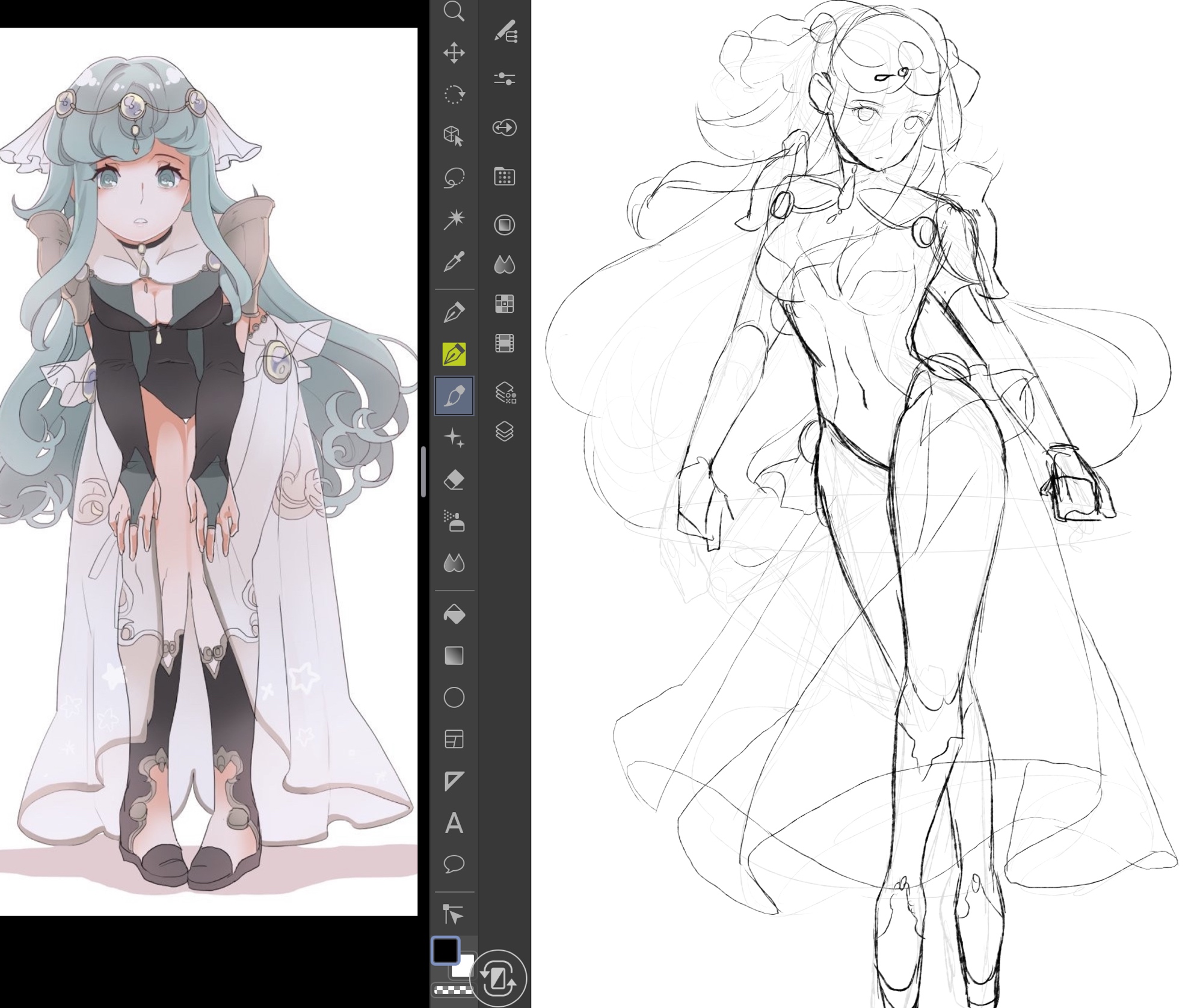This screenshot has width=1203, height=1008.
Task: Select the Zoom magnifier tool
Action: click(x=454, y=12)
